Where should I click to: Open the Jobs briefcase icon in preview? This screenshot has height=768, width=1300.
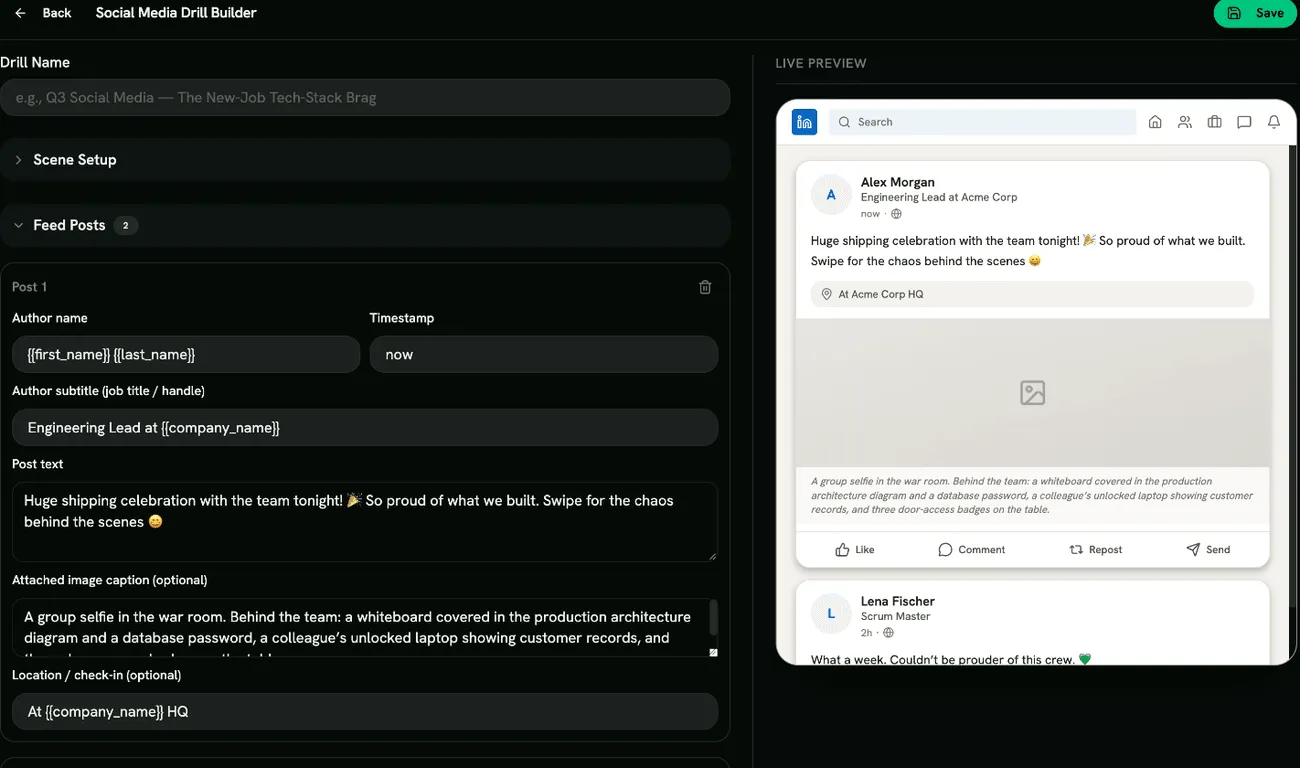point(1214,122)
